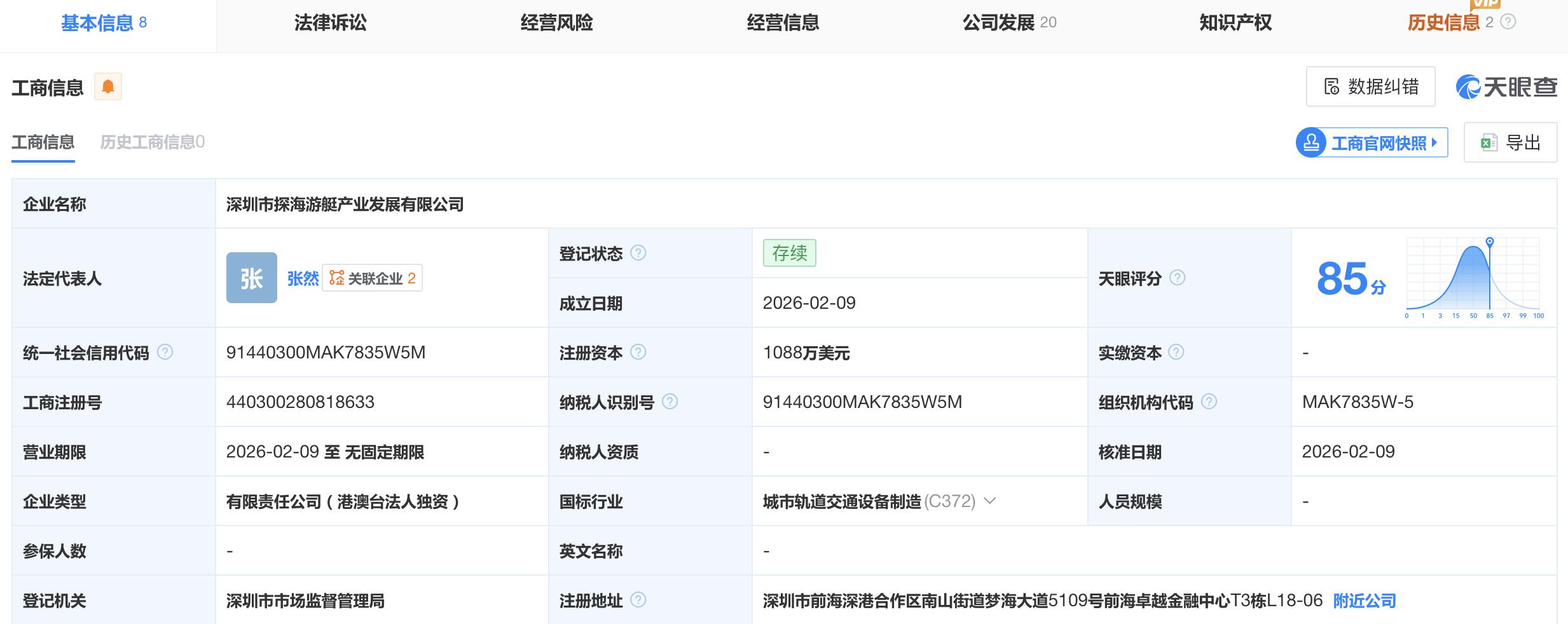Click the question icon next to 注册地址
The height and width of the screenshot is (624, 1568).
pyautogui.click(x=638, y=600)
